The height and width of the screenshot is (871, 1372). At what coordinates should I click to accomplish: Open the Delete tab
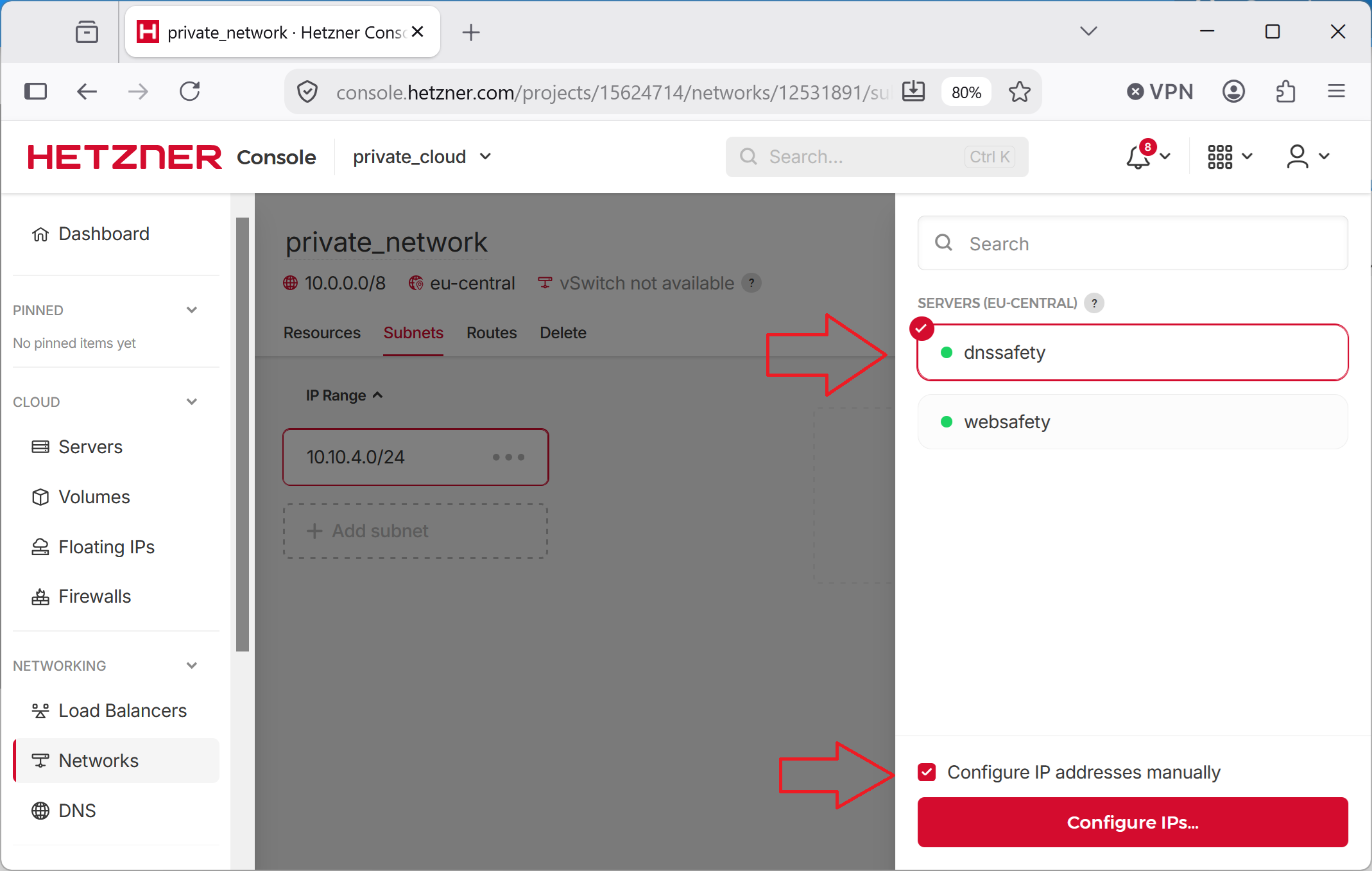click(563, 332)
